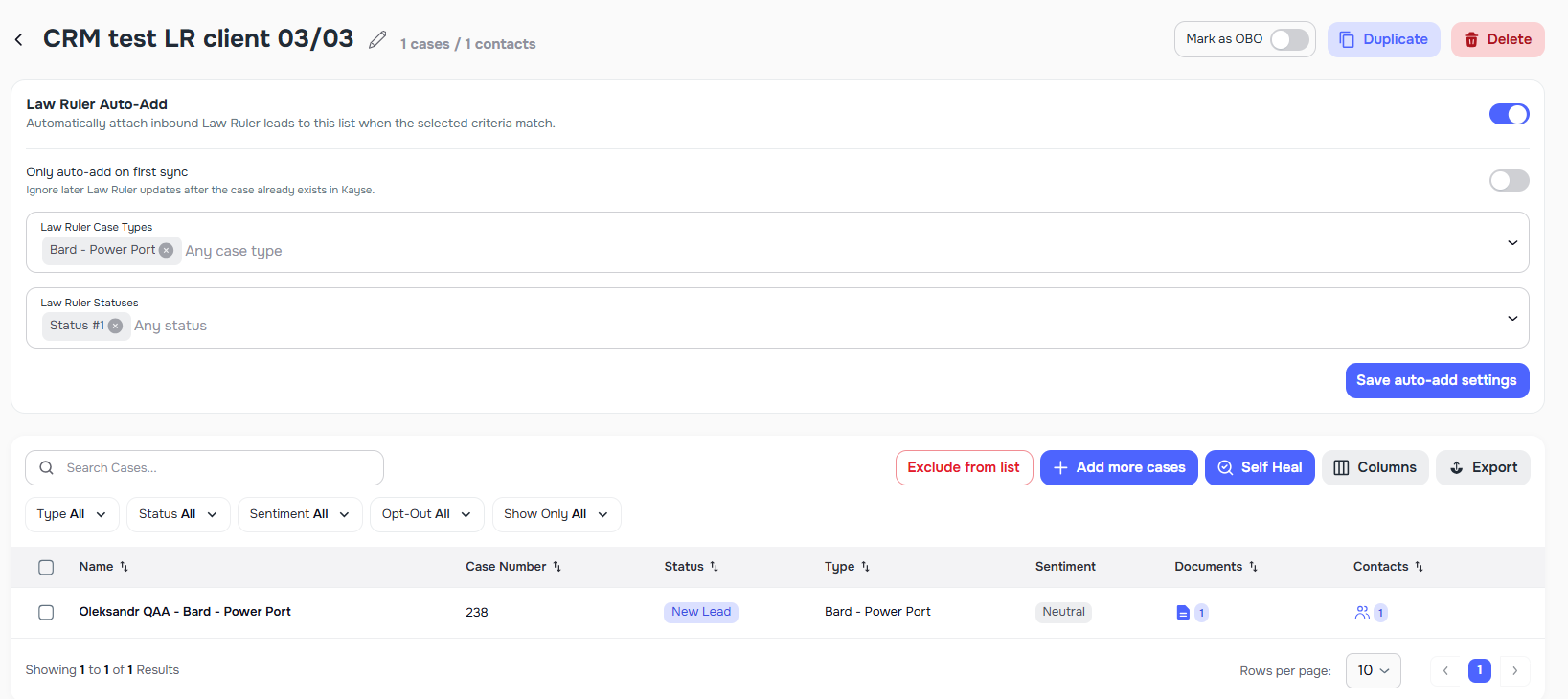Open the documents icon for Oleksandr QAA
Screen dimensions: 1568x699
(x=1183, y=613)
